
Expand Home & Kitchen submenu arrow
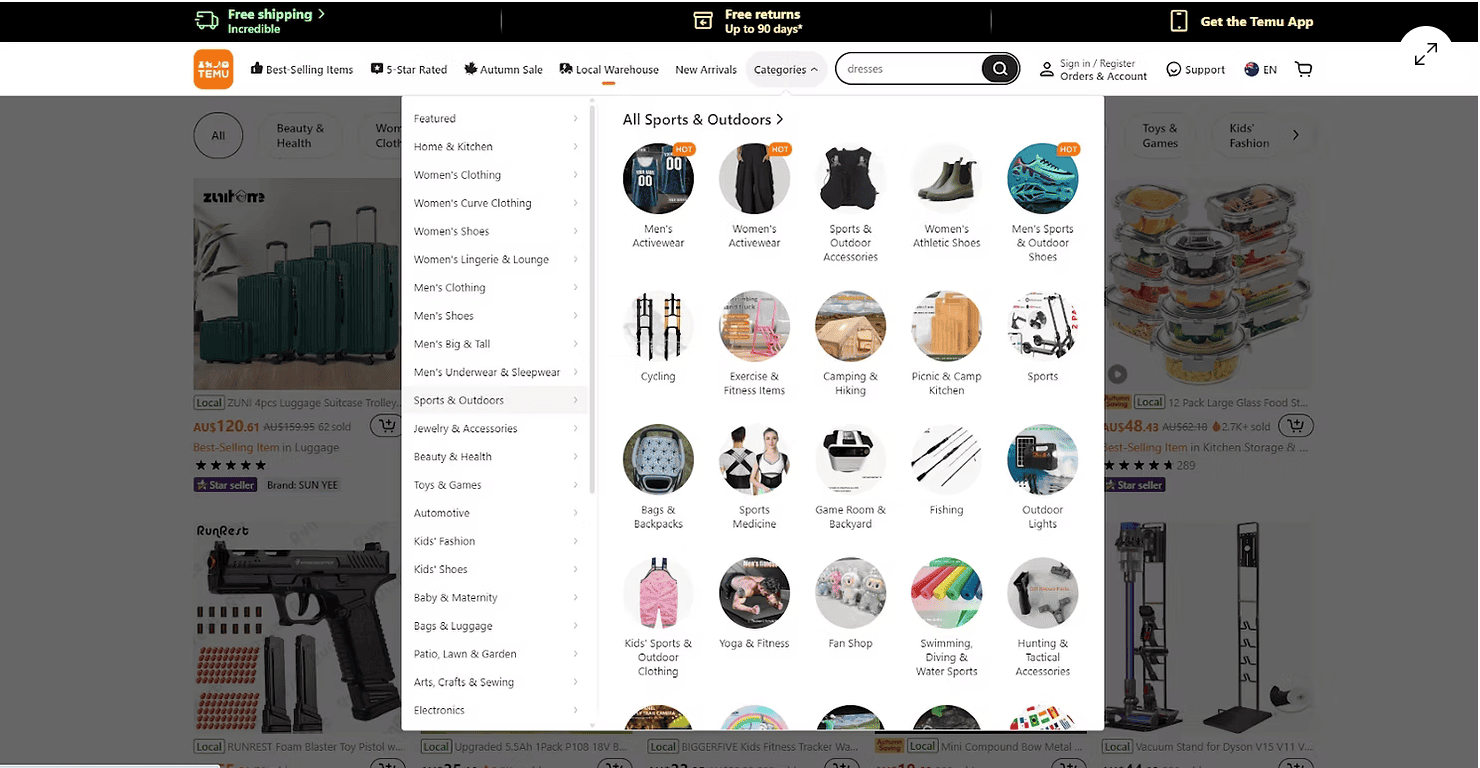click(576, 147)
